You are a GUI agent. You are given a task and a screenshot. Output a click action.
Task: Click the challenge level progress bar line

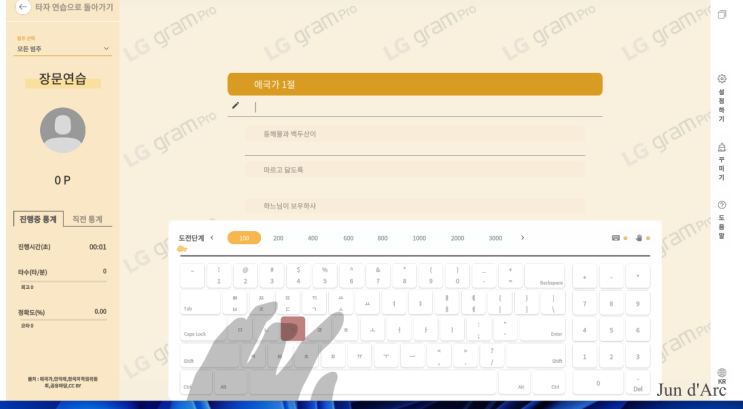(415, 255)
